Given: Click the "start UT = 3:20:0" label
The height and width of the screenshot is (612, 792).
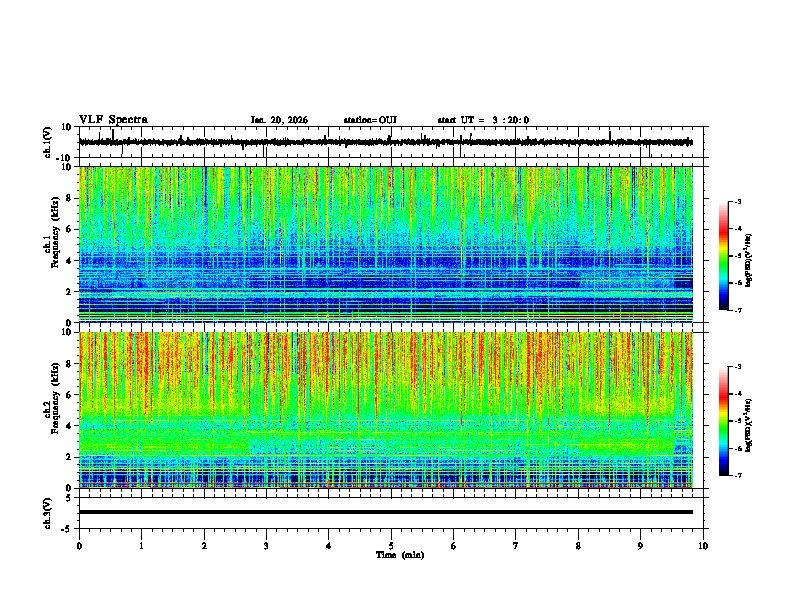Looking at the screenshot, I should tap(483, 120).
